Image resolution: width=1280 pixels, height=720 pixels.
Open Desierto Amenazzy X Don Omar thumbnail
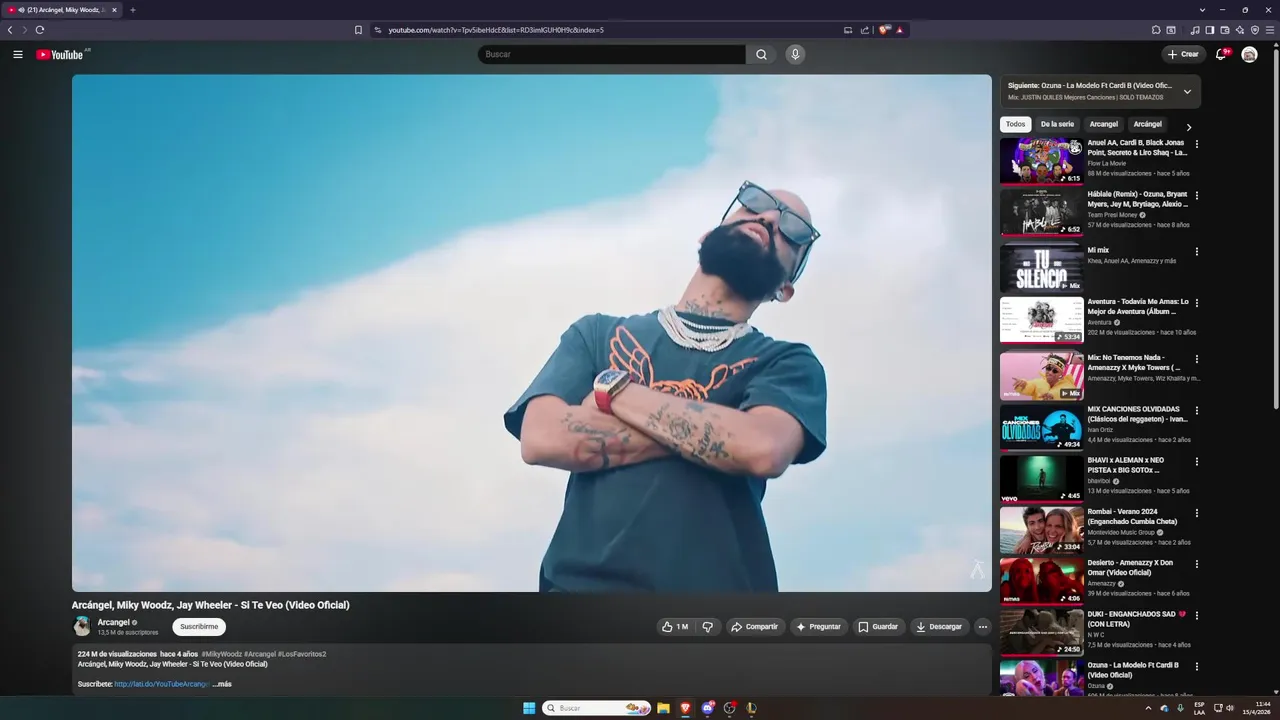pos(1041,581)
